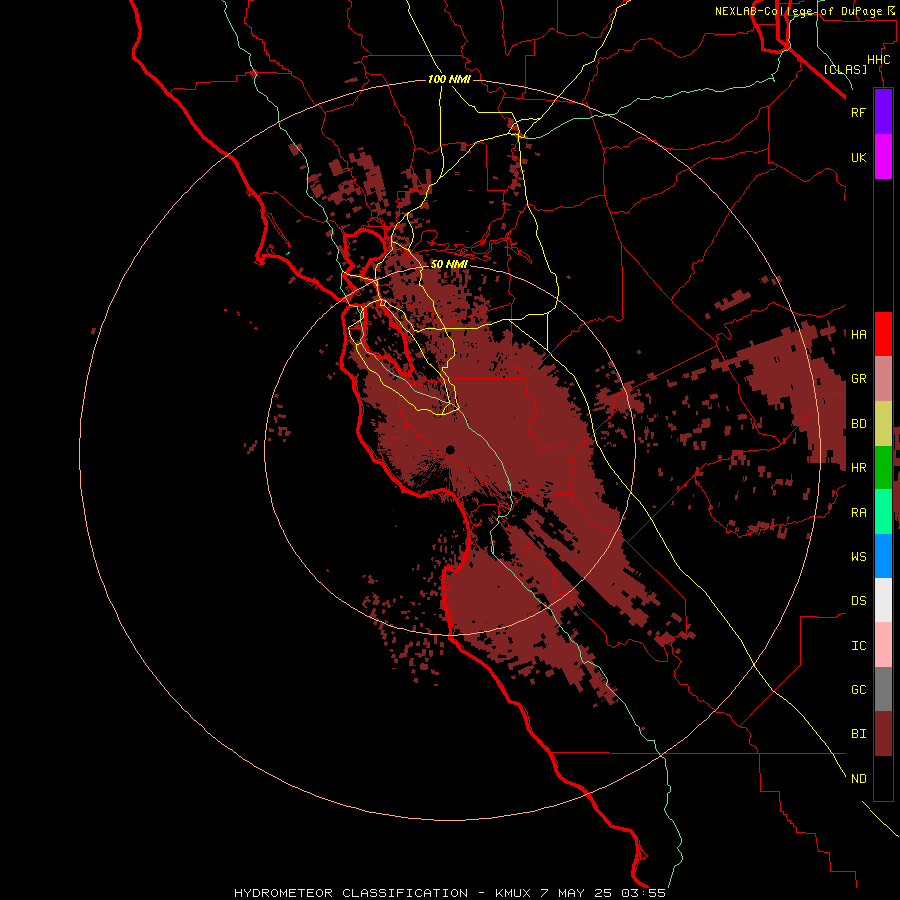900x900 pixels.
Task: Click the brown BI legend swatch
Action: click(883, 734)
